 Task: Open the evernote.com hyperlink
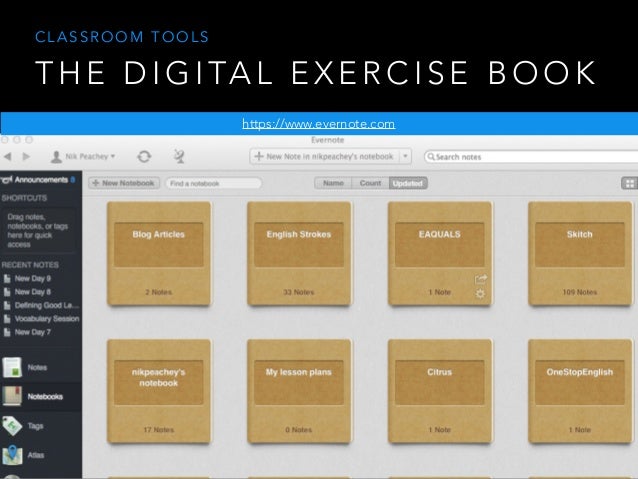[318, 124]
